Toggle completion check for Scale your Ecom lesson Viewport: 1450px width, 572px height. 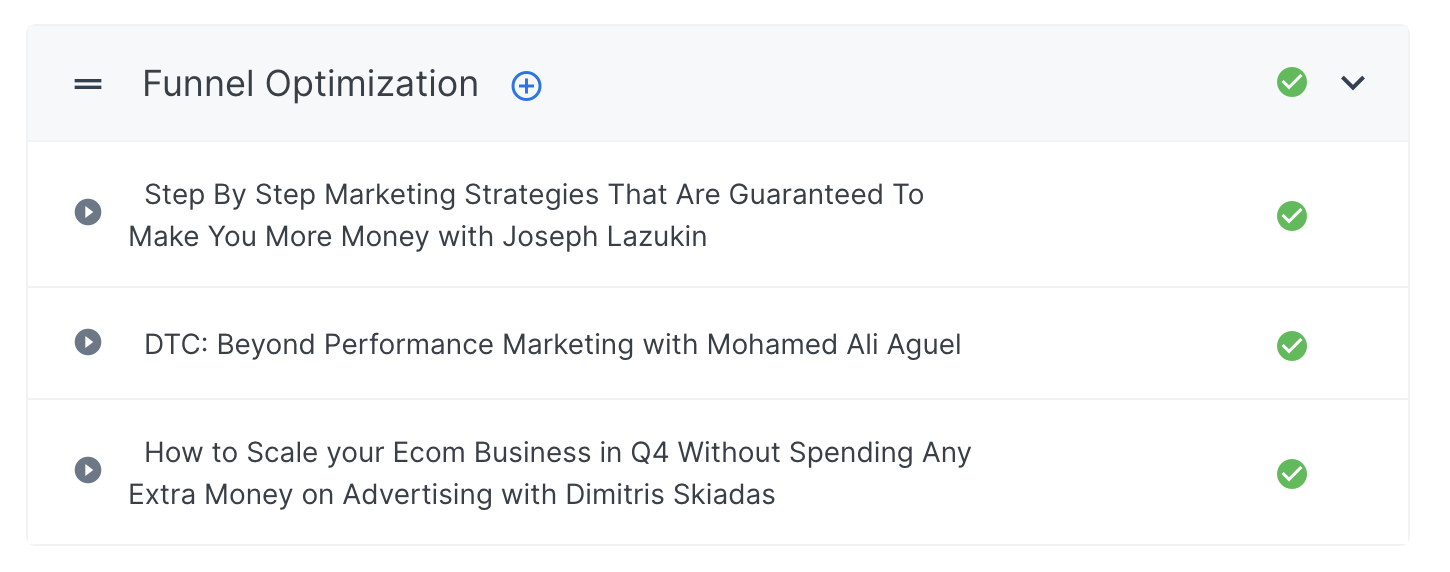click(x=1292, y=474)
